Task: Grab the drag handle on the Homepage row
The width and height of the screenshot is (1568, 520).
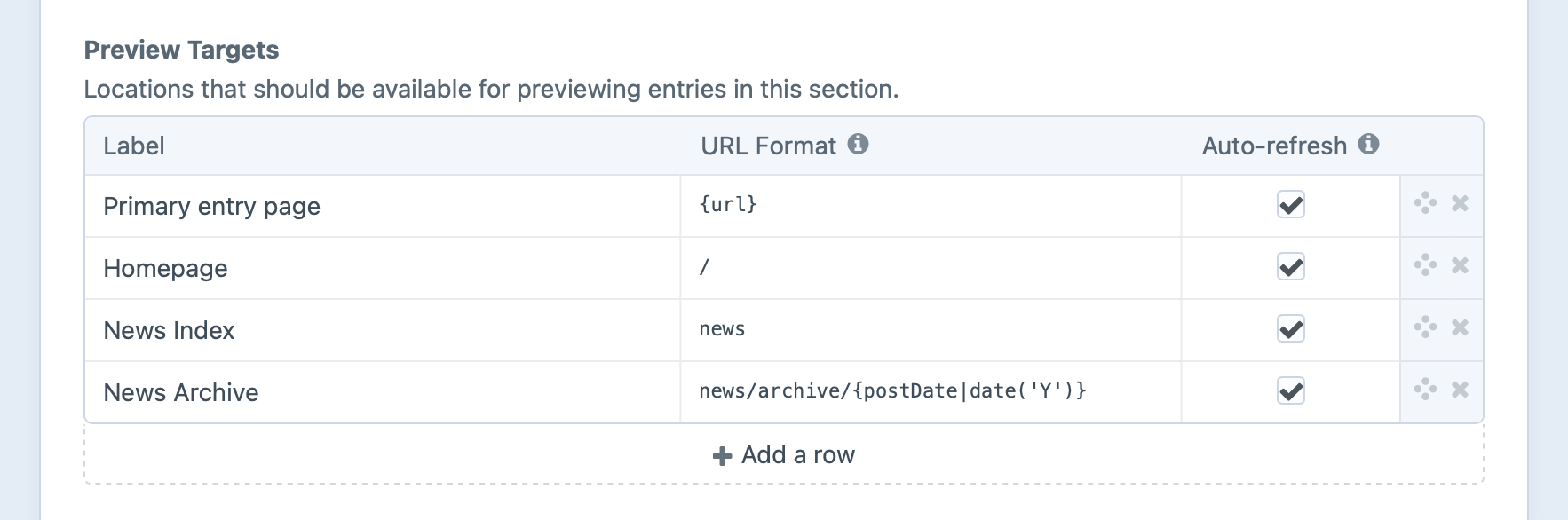Action: (x=1425, y=267)
